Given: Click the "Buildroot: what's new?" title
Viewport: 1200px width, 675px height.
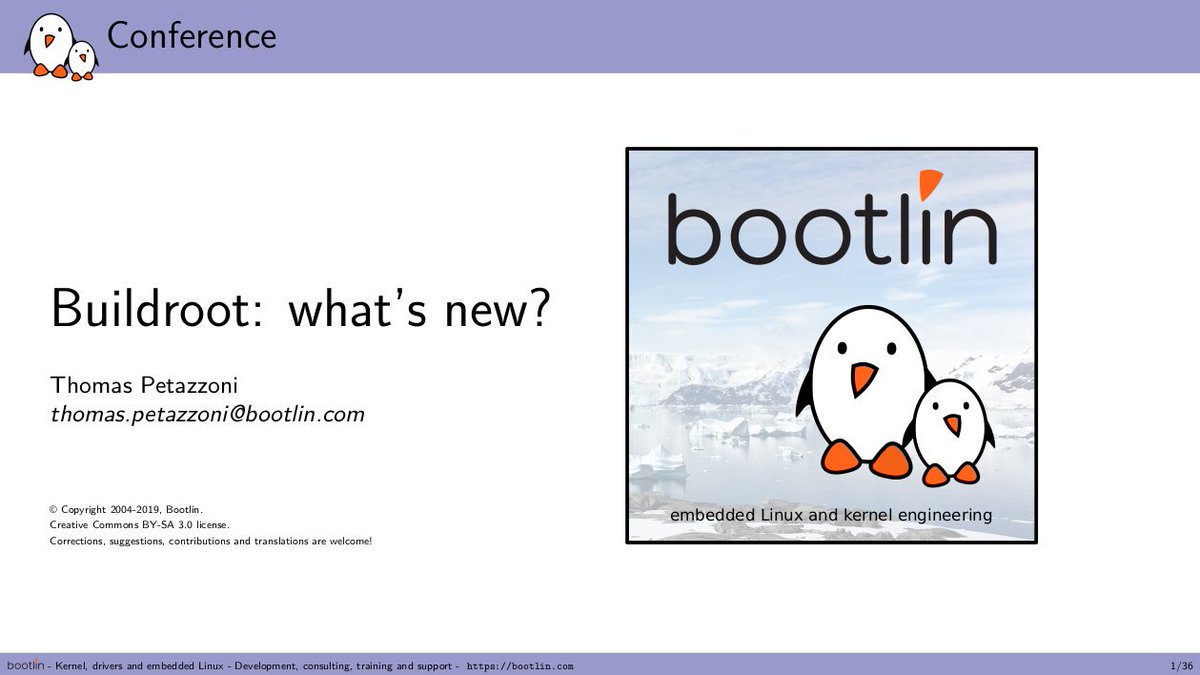Looking at the screenshot, I should pyautogui.click(x=300, y=309).
